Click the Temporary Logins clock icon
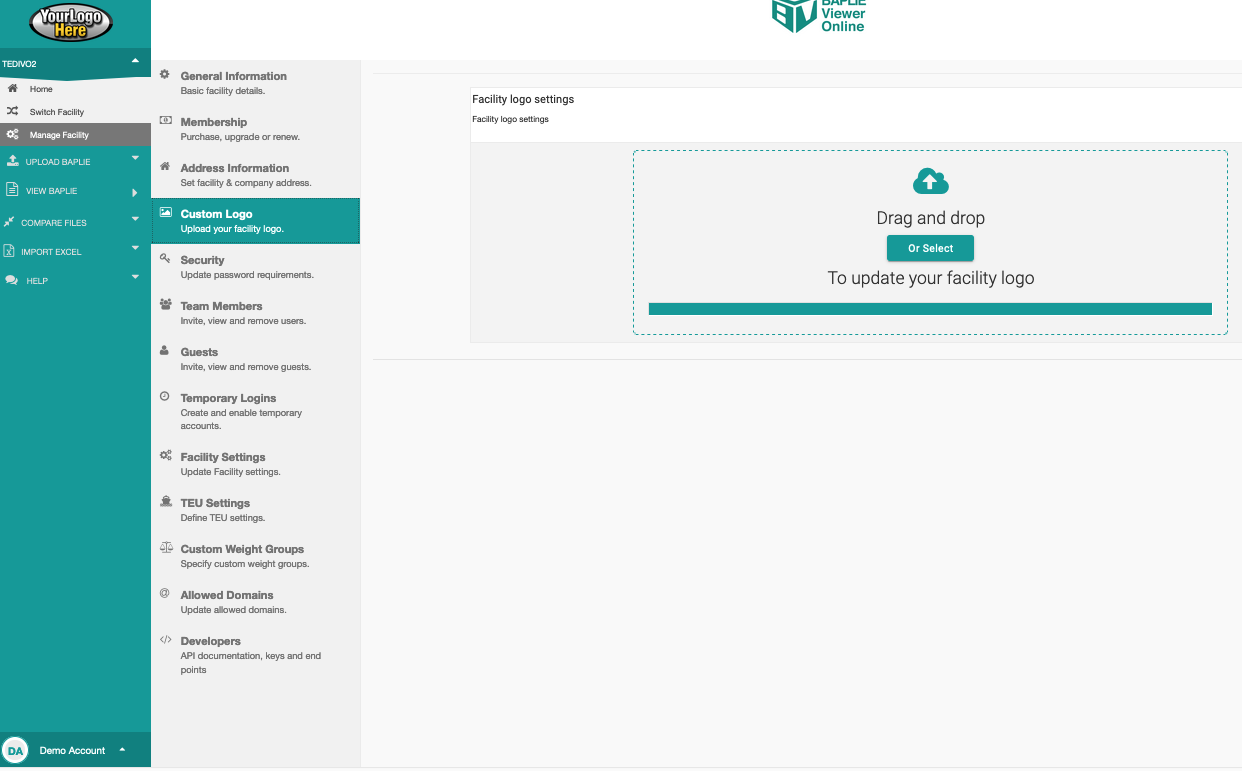 (165, 397)
